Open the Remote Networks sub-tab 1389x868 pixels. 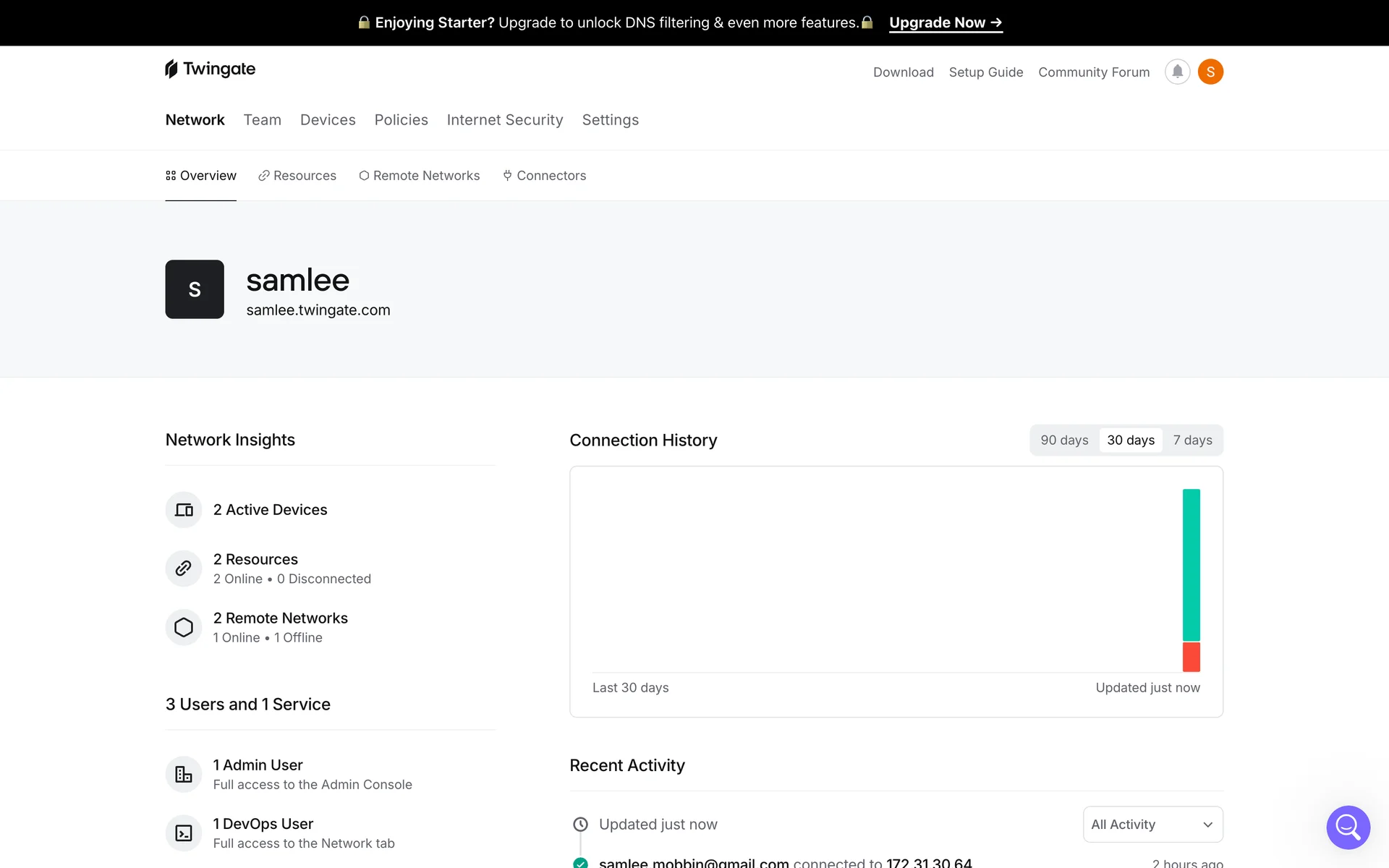(420, 176)
